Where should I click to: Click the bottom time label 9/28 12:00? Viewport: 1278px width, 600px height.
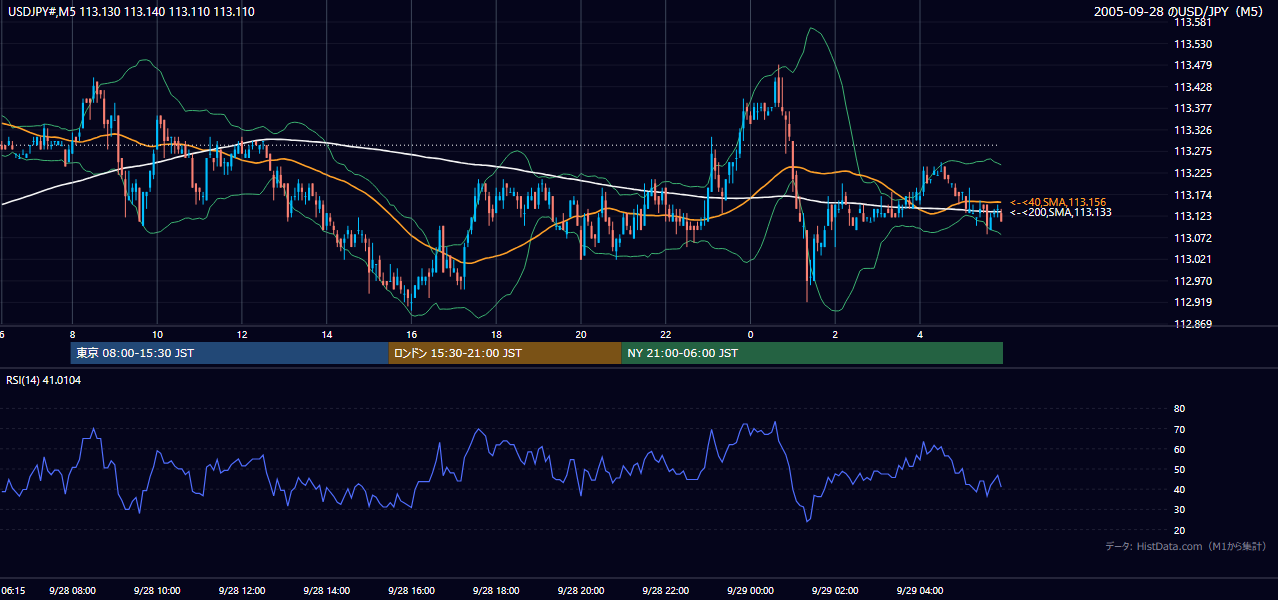click(x=242, y=591)
